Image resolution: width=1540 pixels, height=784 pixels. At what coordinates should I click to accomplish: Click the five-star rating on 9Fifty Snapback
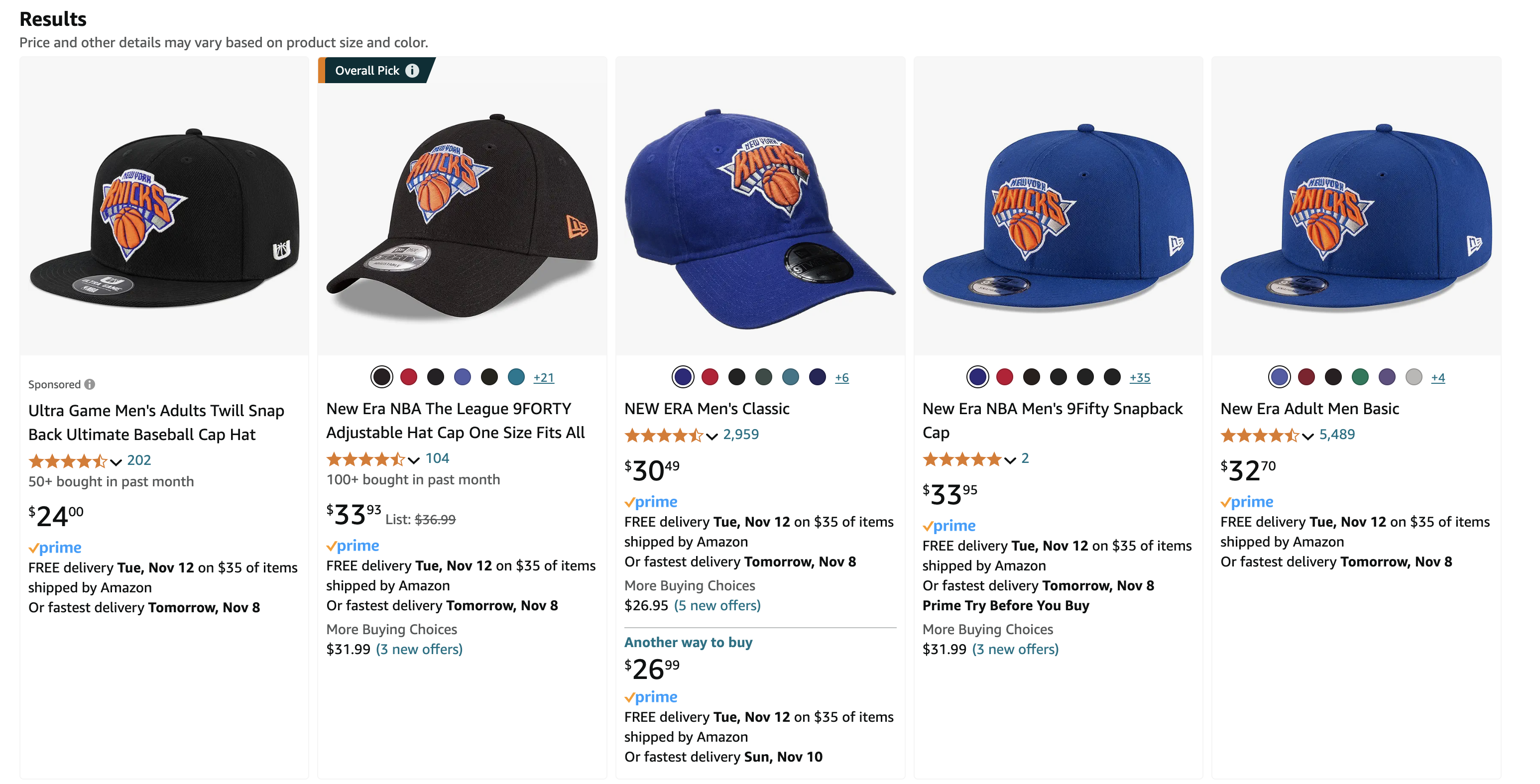pos(961,459)
